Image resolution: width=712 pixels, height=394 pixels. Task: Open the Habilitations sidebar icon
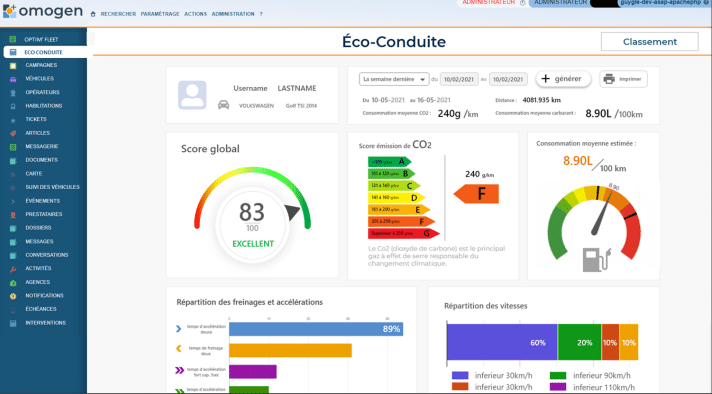click(13, 106)
